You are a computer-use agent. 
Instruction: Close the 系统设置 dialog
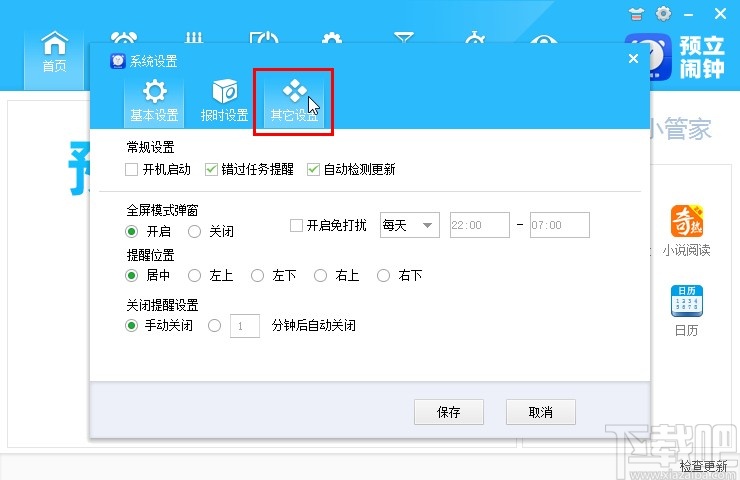click(x=633, y=59)
